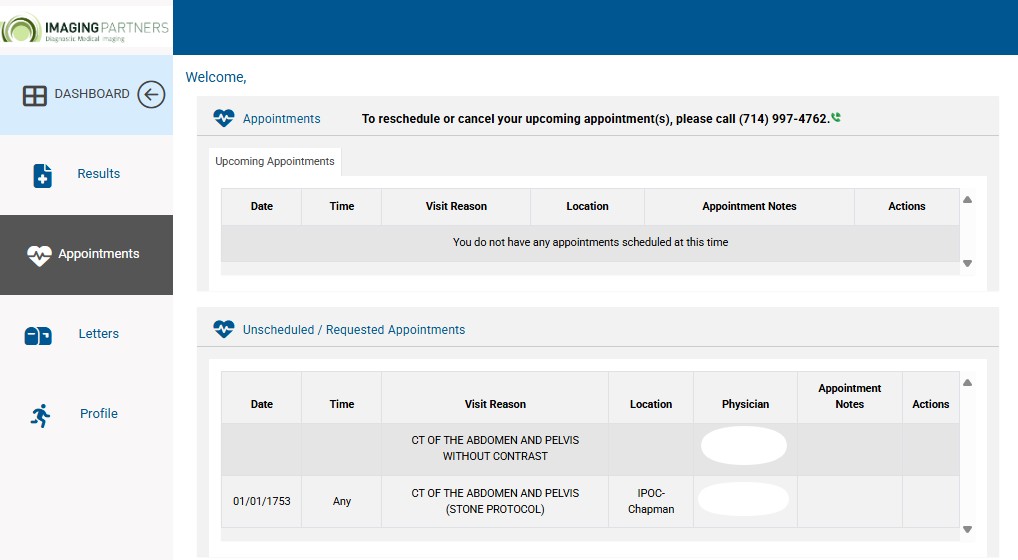1018x560 pixels.
Task: Select the Stone Protocol CT appointment row
Action: (x=495, y=501)
